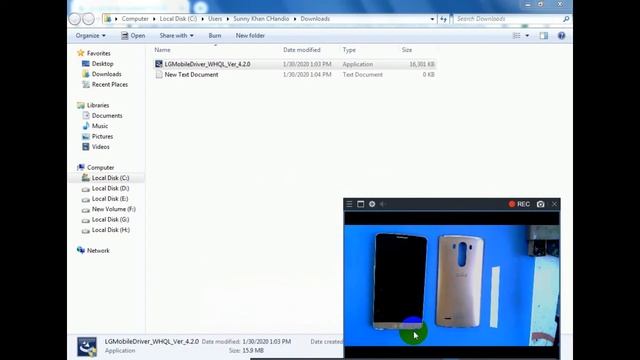Select Network in the navigation pane
640x360 pixels.
[x=98, y=251]
